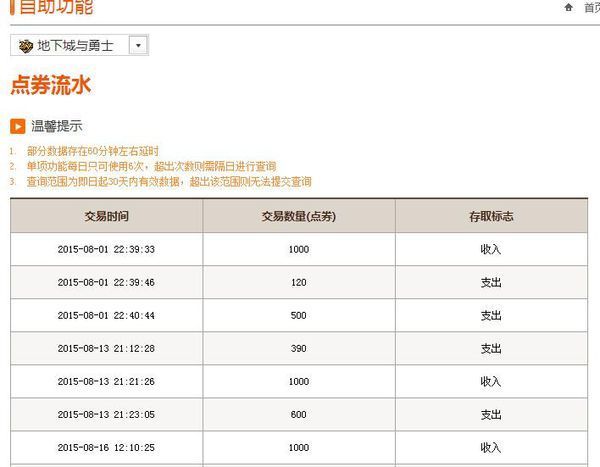Click the amount 600 cell
The width and height of the screenshot is (600, 467).
[x=299, y=415]
